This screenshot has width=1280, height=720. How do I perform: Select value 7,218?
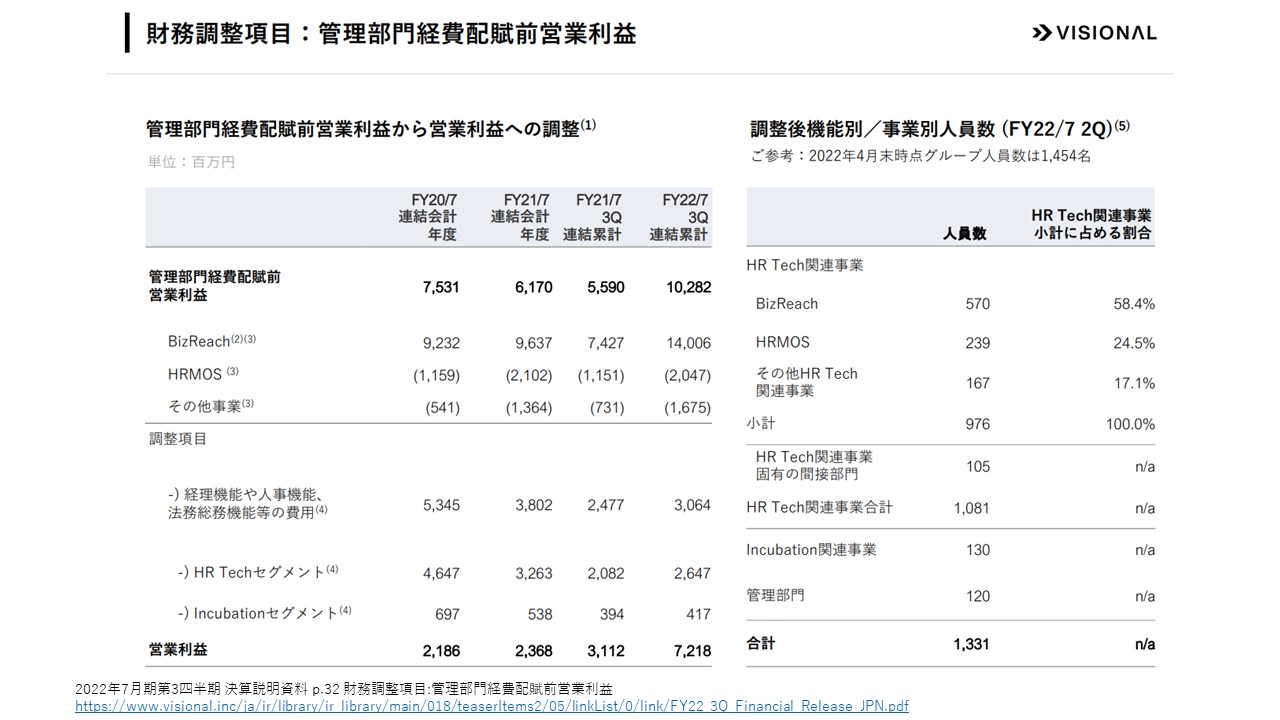click(692, 651)
